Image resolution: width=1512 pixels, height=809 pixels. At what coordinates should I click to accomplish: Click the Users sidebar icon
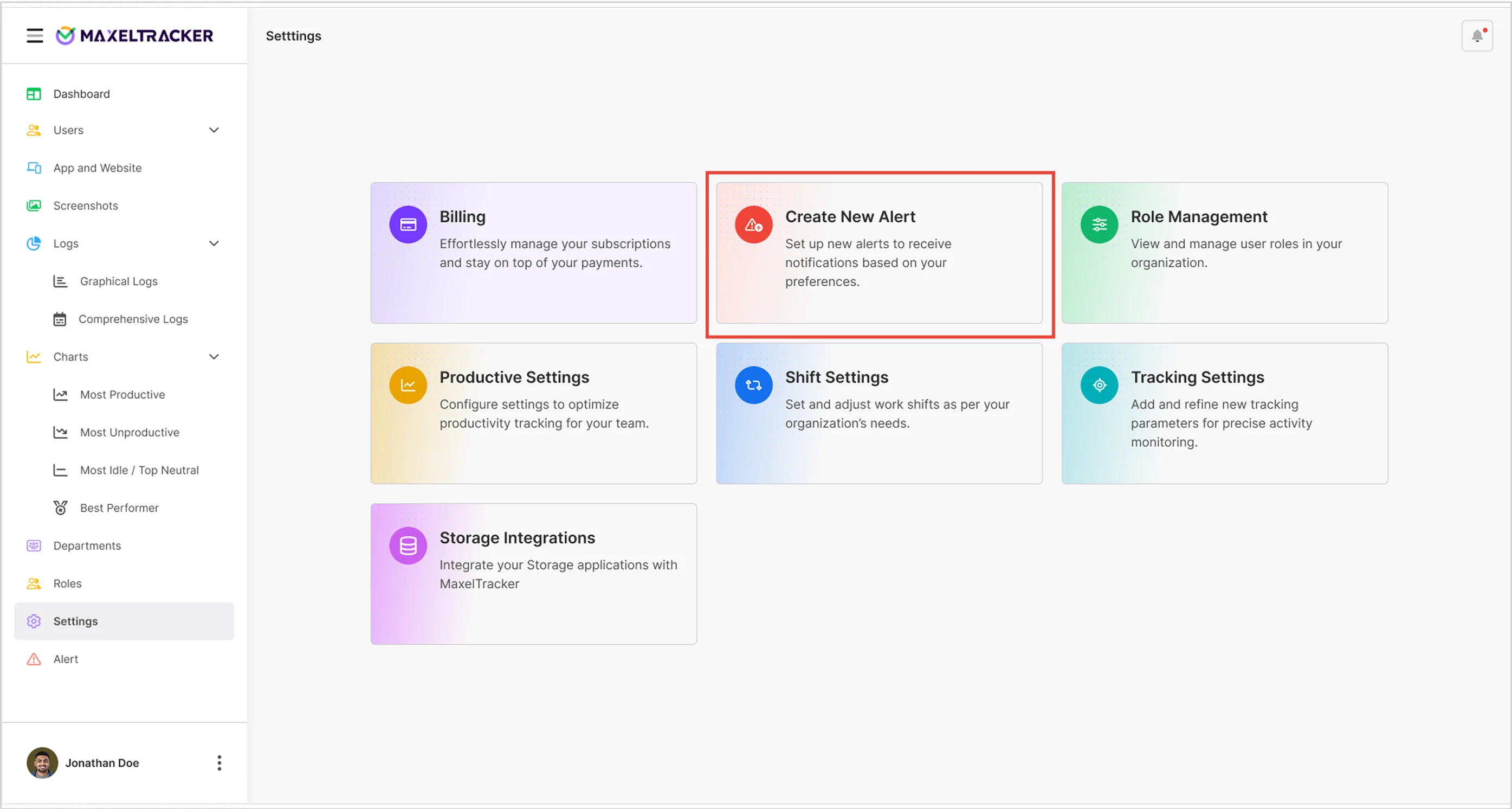pyautogui.click(x=34, y=130)
